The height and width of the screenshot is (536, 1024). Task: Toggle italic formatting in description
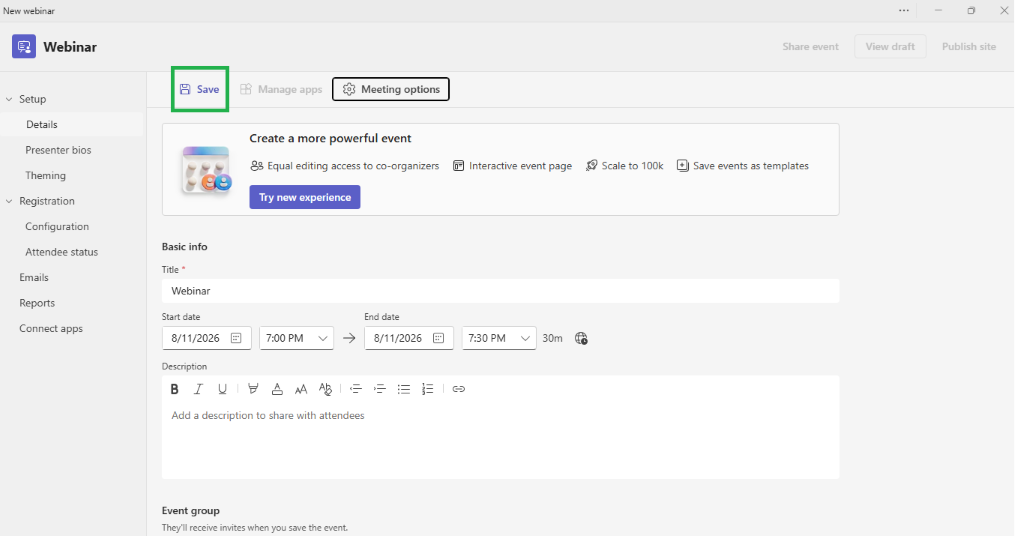click(x=198, y=389)
